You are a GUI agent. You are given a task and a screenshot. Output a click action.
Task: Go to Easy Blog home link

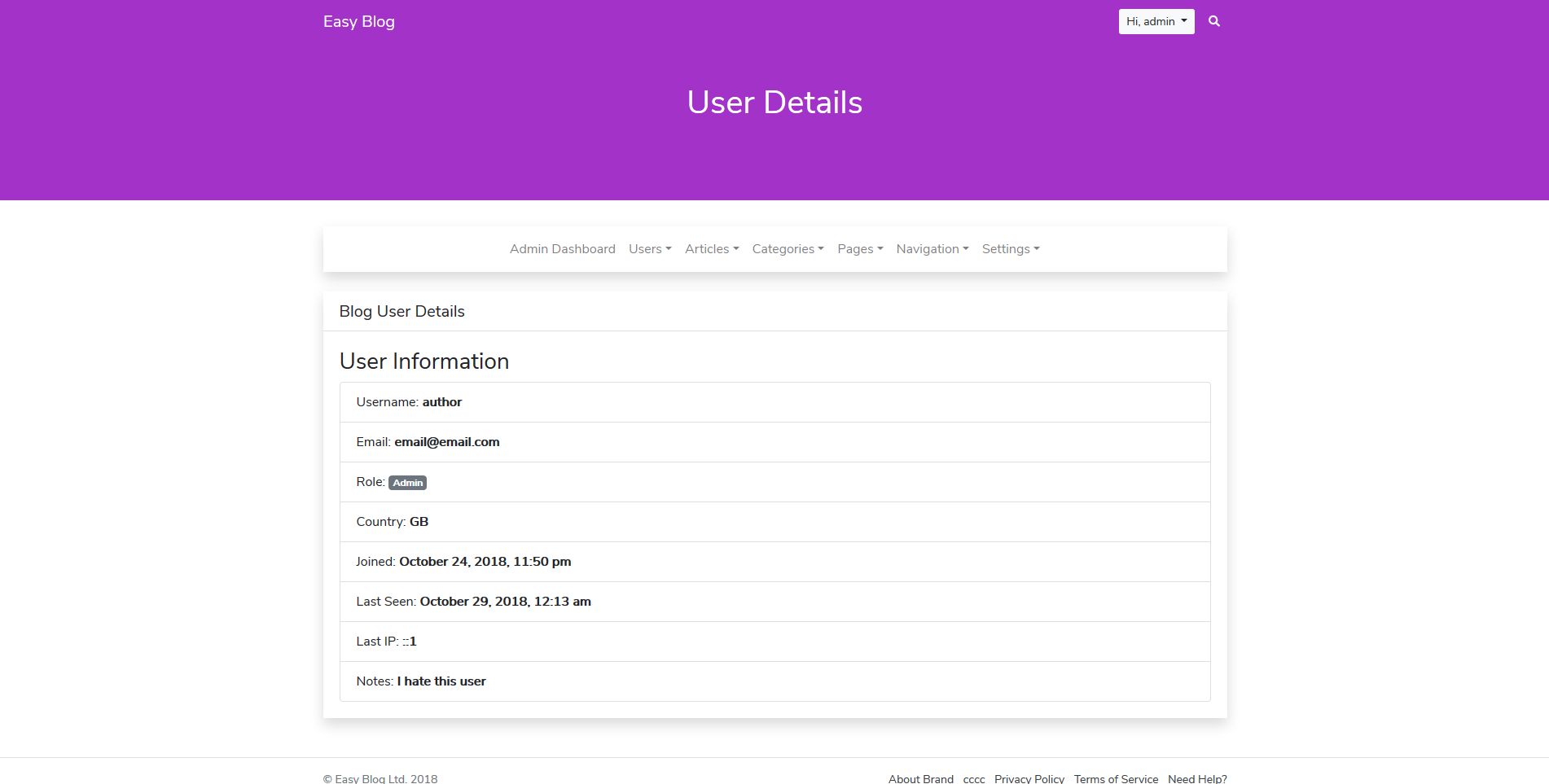(358, 21)
